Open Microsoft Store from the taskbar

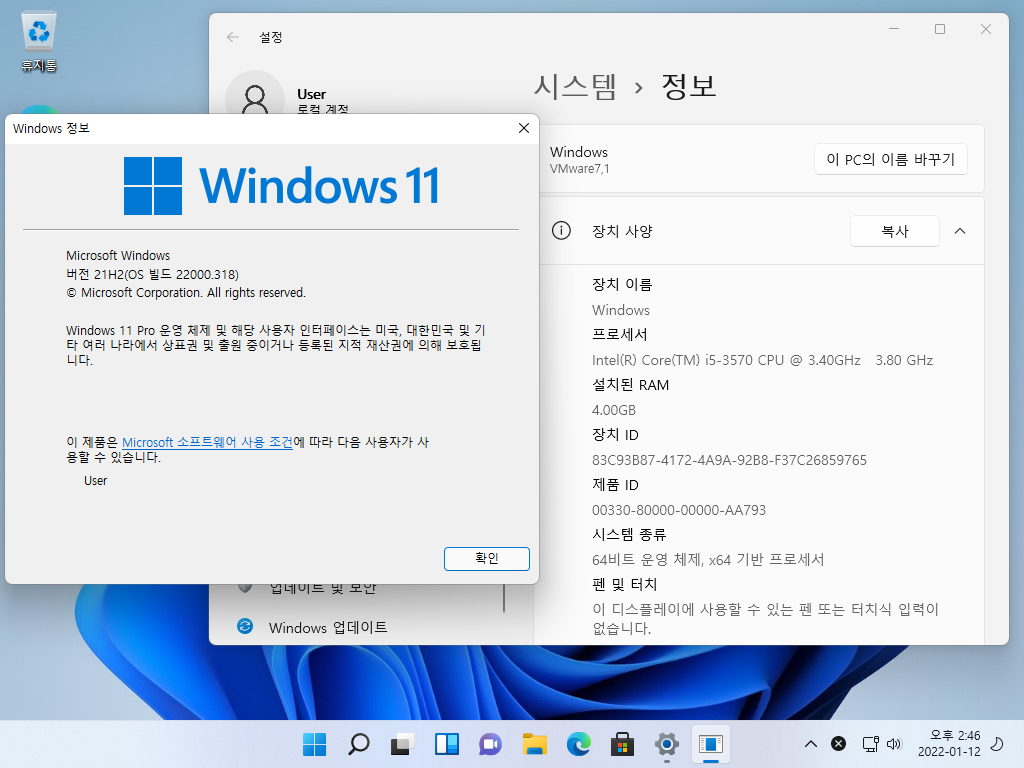tap(622, 744)
